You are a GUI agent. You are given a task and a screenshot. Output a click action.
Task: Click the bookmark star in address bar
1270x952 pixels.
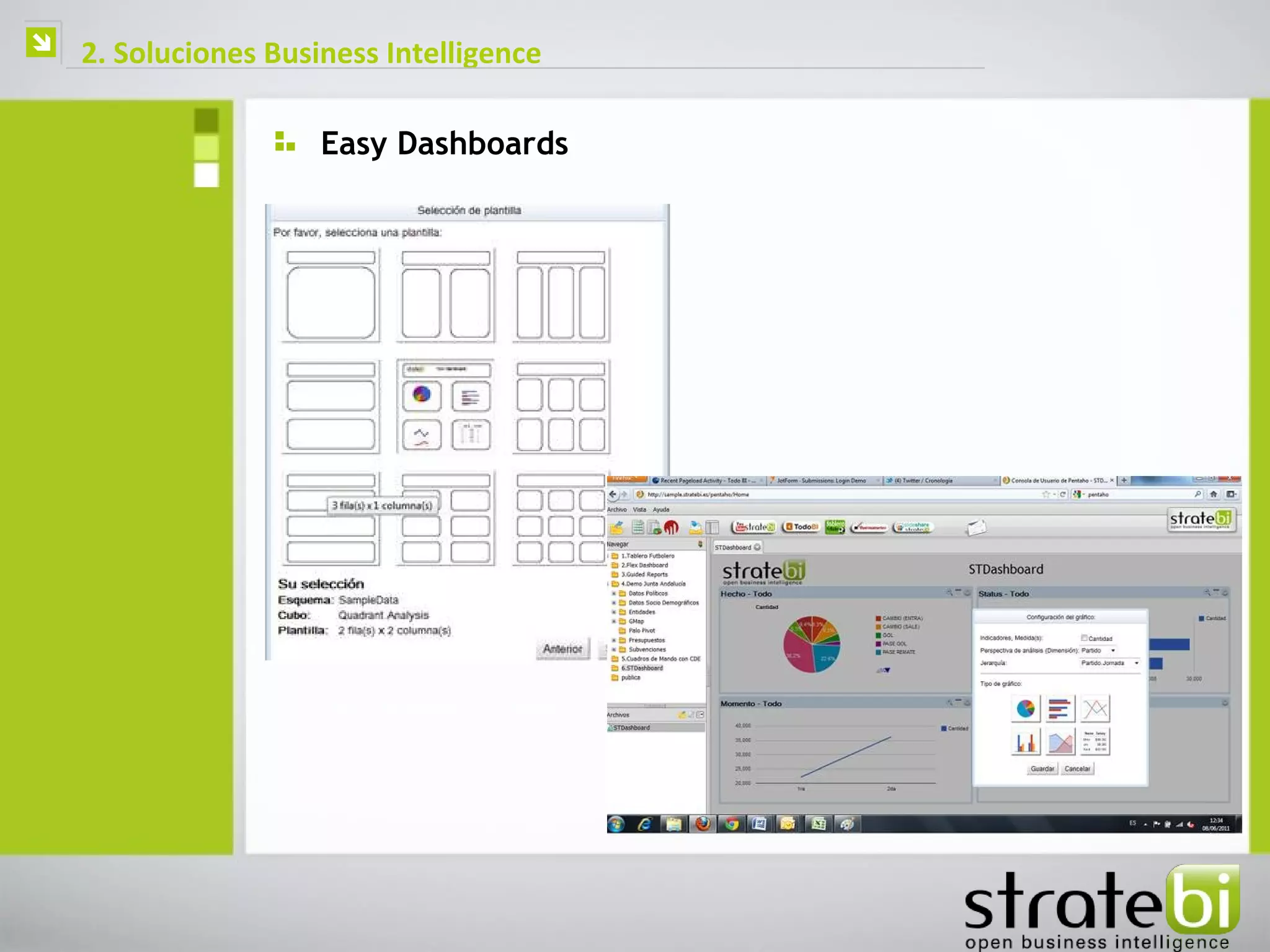(1046, 494)
